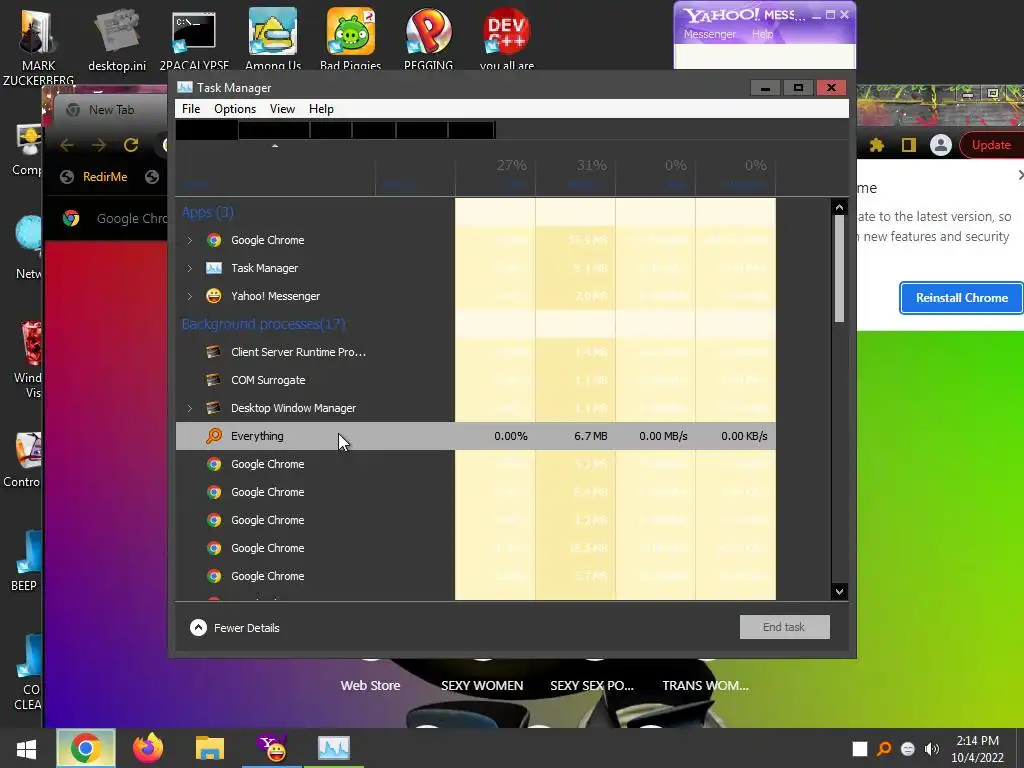The width and height of the screenshot is (1024, 768).
Task: Open the Windows Start button
Action: tap(26, 748)
